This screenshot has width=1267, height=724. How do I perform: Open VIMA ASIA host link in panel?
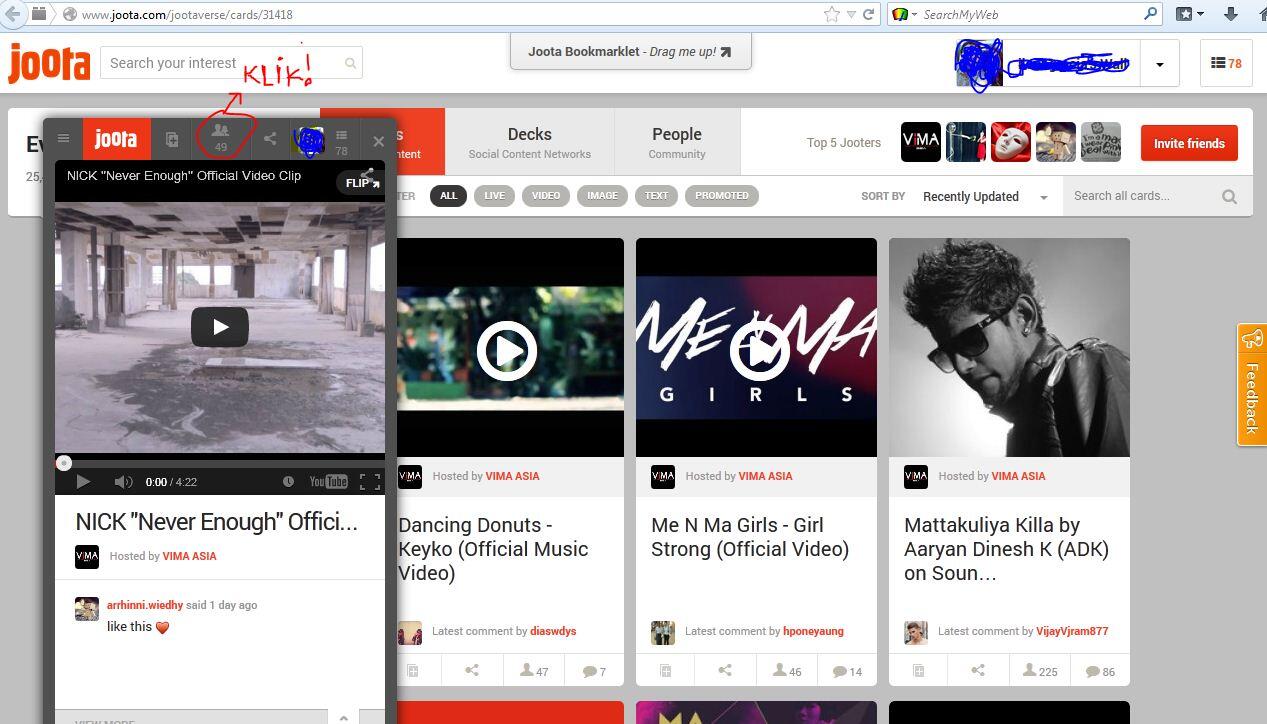189,556
